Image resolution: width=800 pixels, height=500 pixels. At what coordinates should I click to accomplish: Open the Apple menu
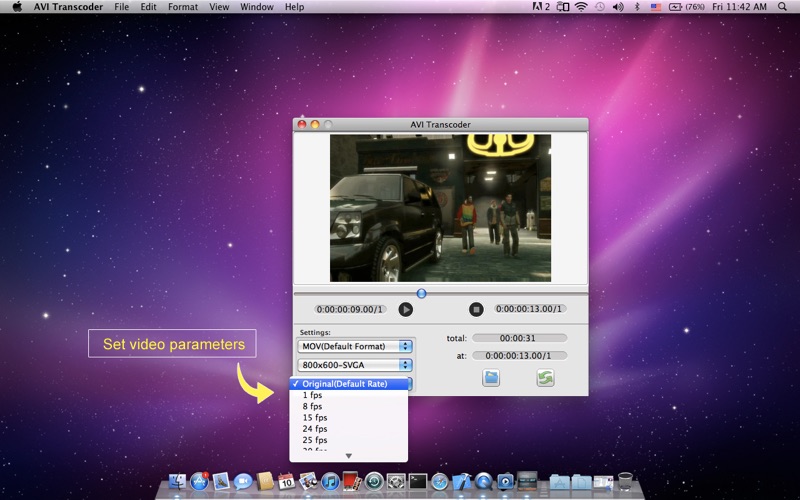tap(17, 7)
